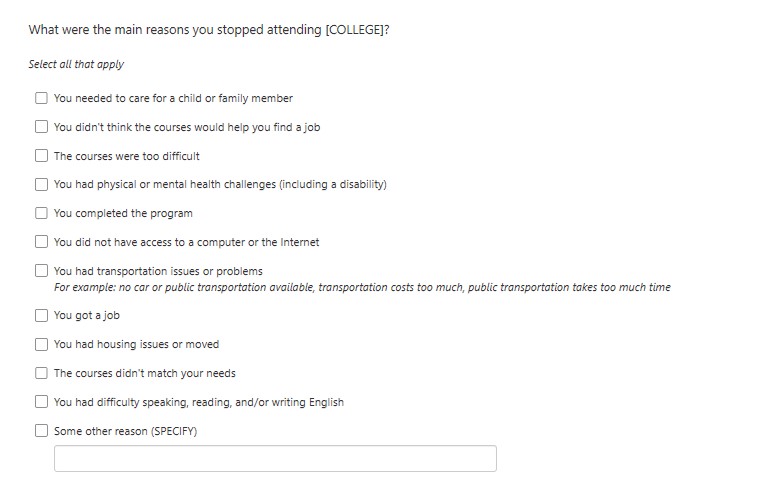775x482 pixels.
Task: Check 'You needed to care for a child' box
Action: click(x=41, y=98)
